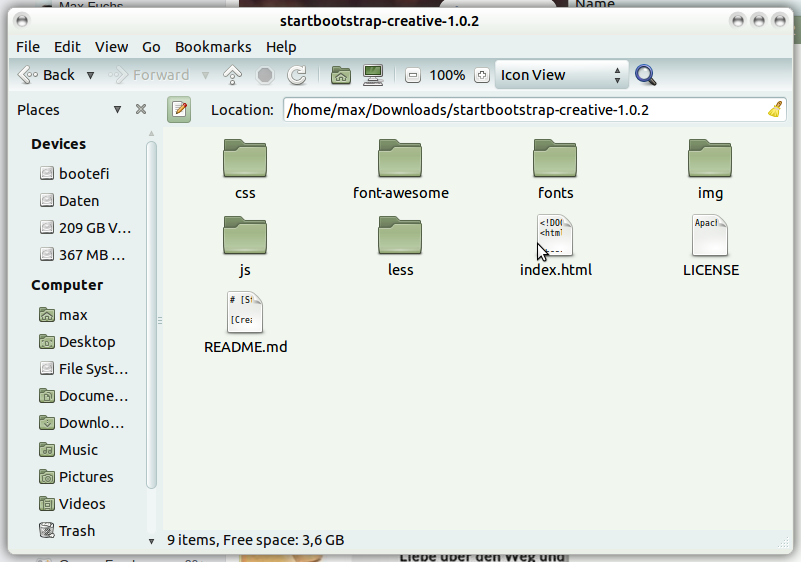801x562 pixels.
Task: Open the 209 GB volume in sidebar
Action: [x=85, y=228]
